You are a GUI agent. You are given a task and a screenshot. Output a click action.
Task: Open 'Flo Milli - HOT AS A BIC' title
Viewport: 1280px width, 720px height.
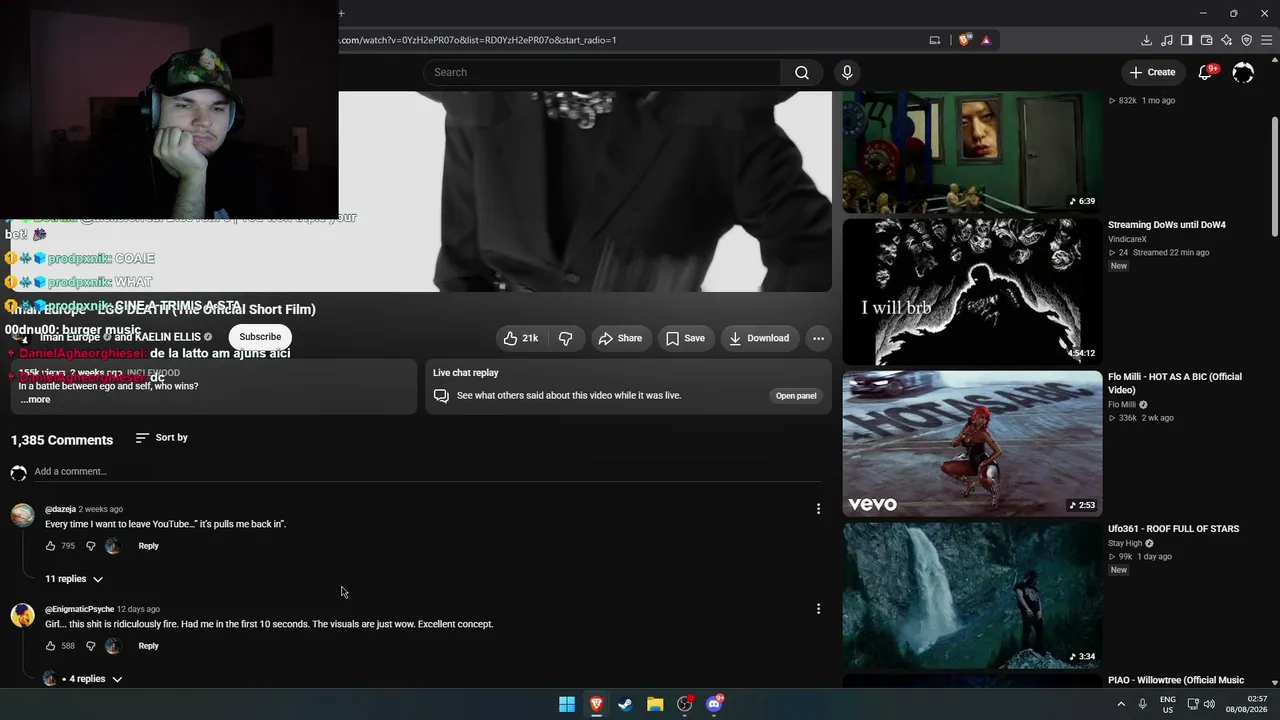coord(1175,383)
